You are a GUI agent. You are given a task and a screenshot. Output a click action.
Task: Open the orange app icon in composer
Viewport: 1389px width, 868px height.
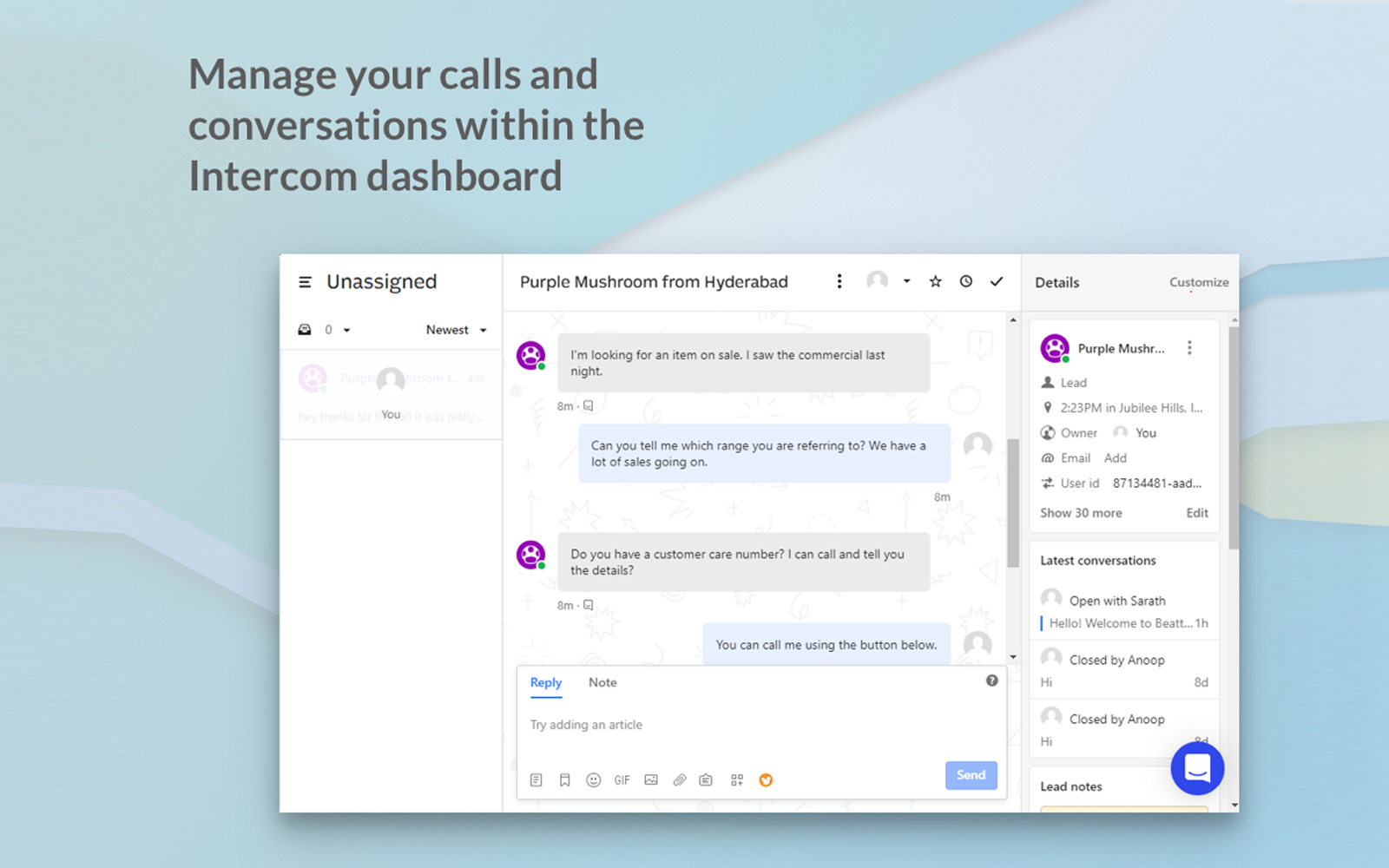click(x=765, y=779)
